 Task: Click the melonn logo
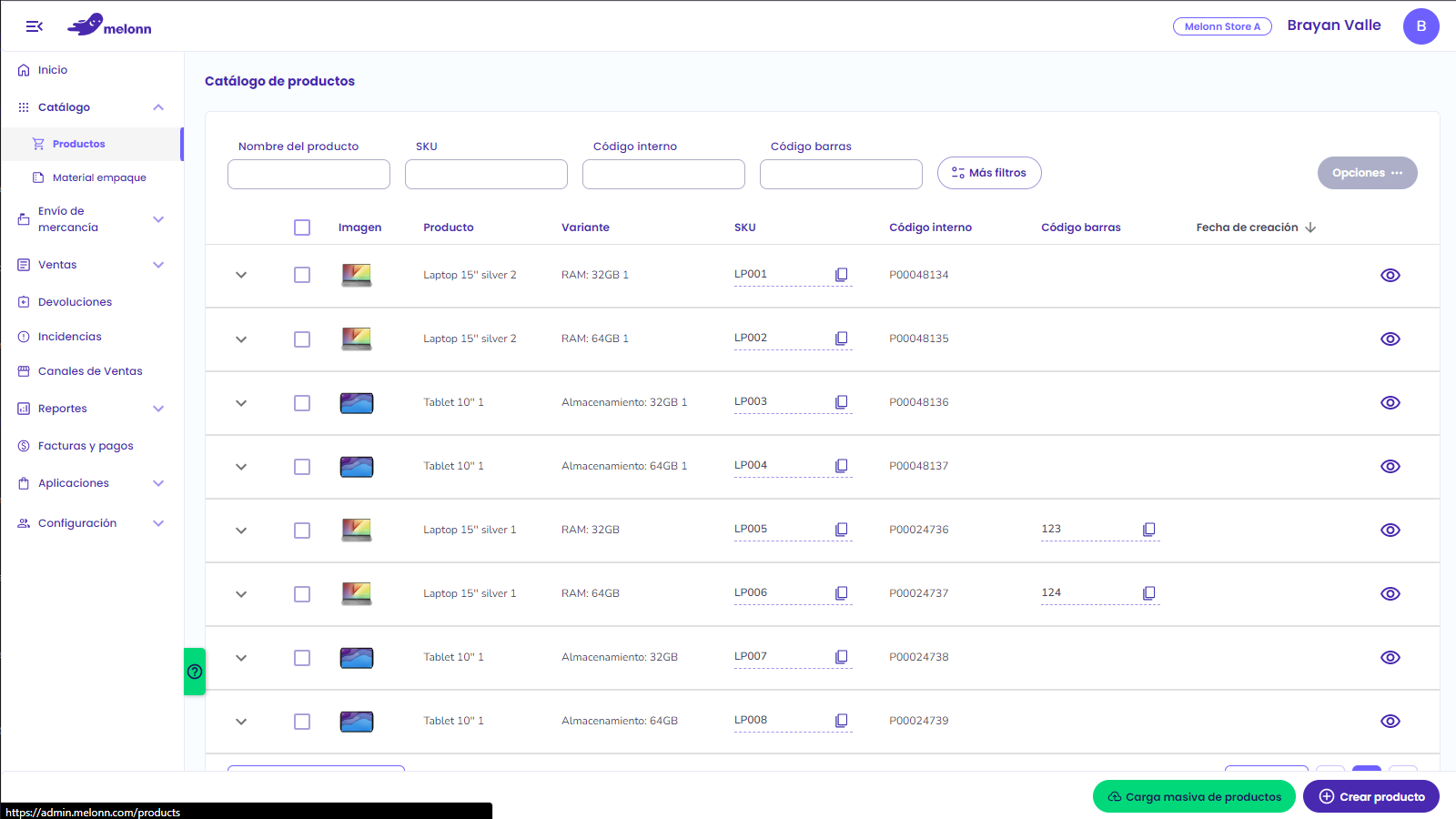pos(109,25)
